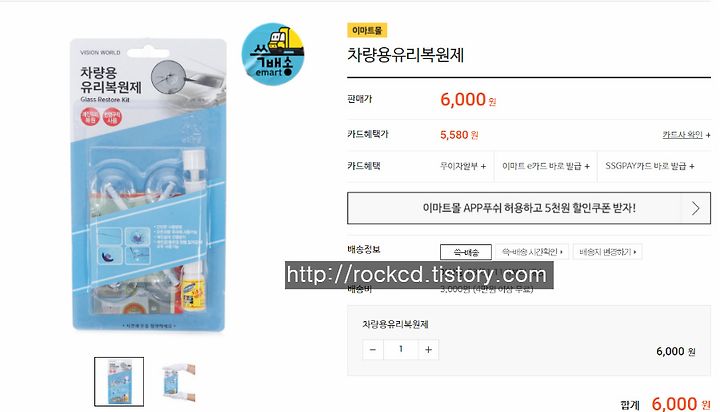Open the app push coupon banner arrow

(x=695, y=208)
